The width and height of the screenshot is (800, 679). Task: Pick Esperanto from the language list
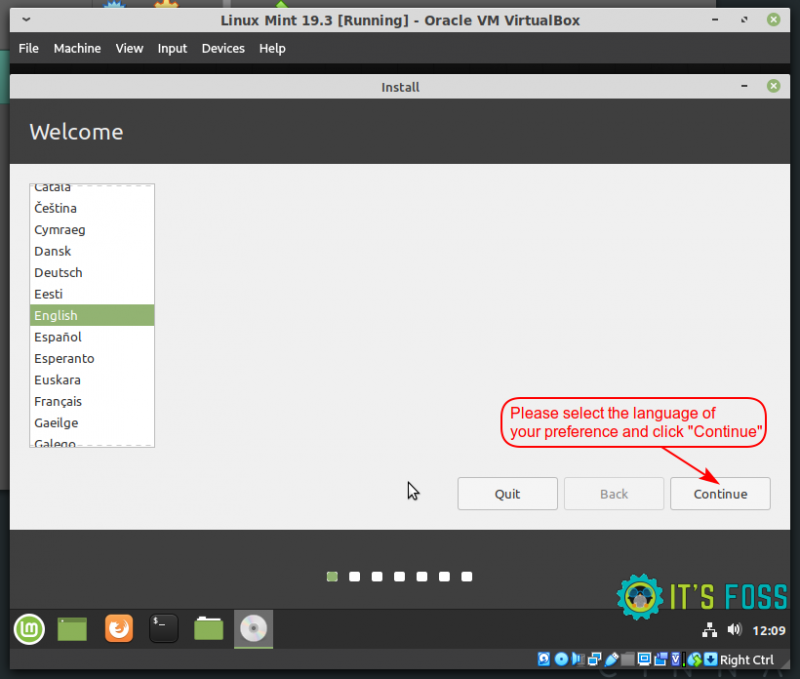point(92,358)
